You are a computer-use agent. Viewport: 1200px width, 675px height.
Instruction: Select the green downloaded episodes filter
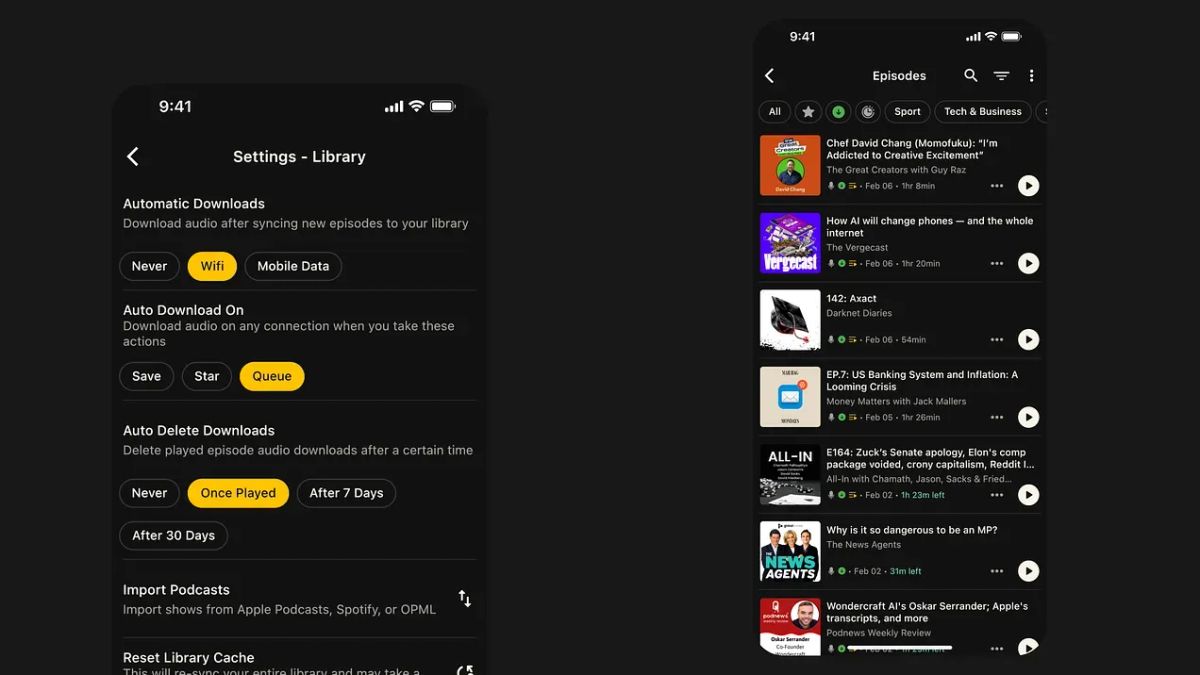[838, 111]
